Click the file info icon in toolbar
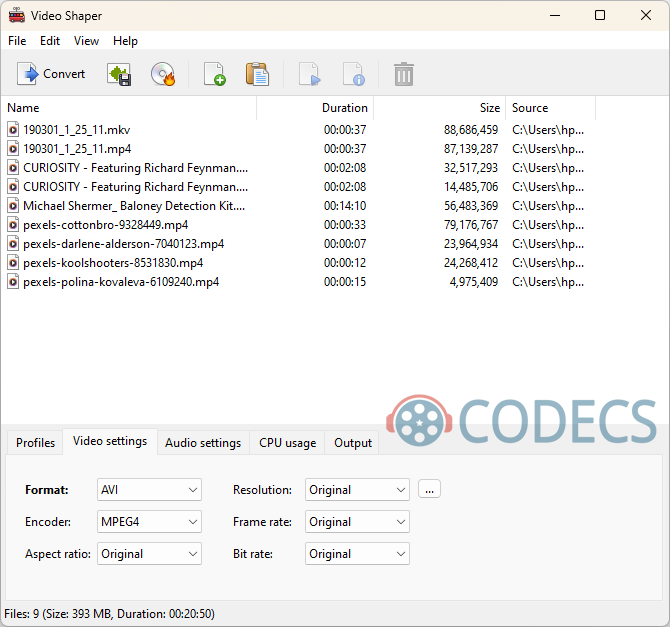This screenshot has height=627, width=670. pyautogui.click(x=354, y=74)
